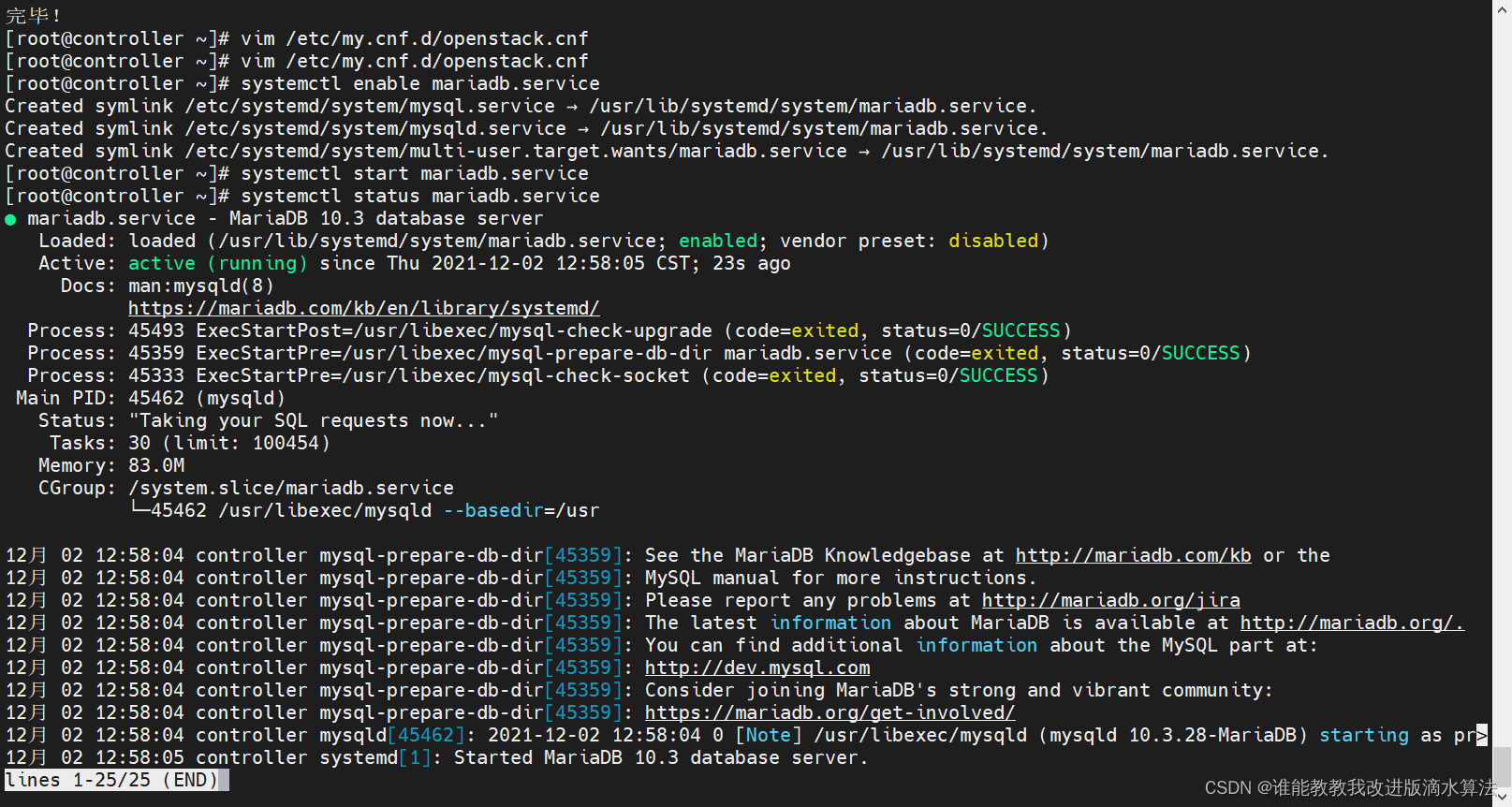This screenshot has width=1512, height=807.
Task: Click the '[Note]' tag in mysqld log
Action: point(769,735)
